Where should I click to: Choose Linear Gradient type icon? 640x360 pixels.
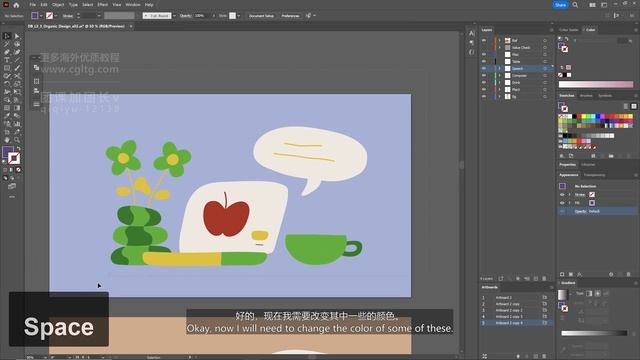589,293
